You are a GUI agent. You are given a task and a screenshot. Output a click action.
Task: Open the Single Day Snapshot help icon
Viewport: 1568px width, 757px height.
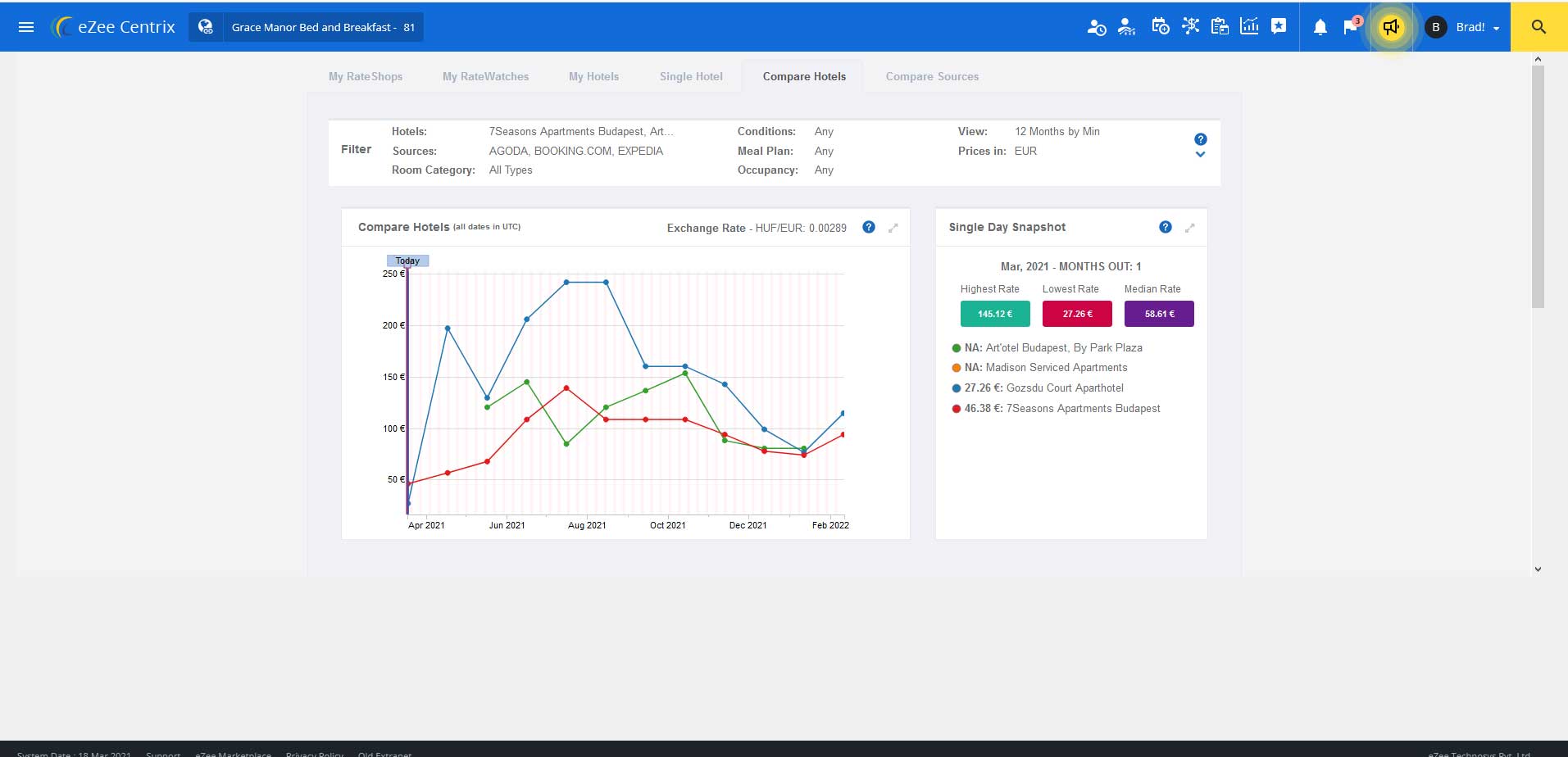click(1166, 227)
